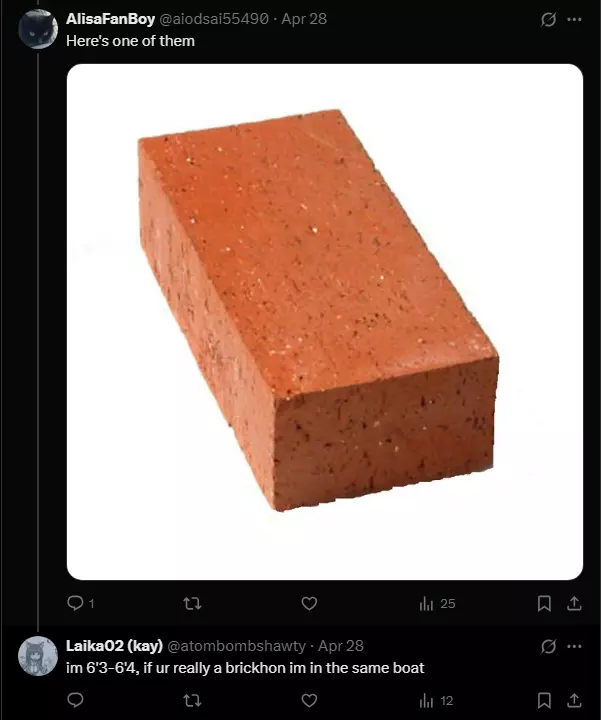
Task: Repost Laika02's reply
Action: (x=192, y=700)
